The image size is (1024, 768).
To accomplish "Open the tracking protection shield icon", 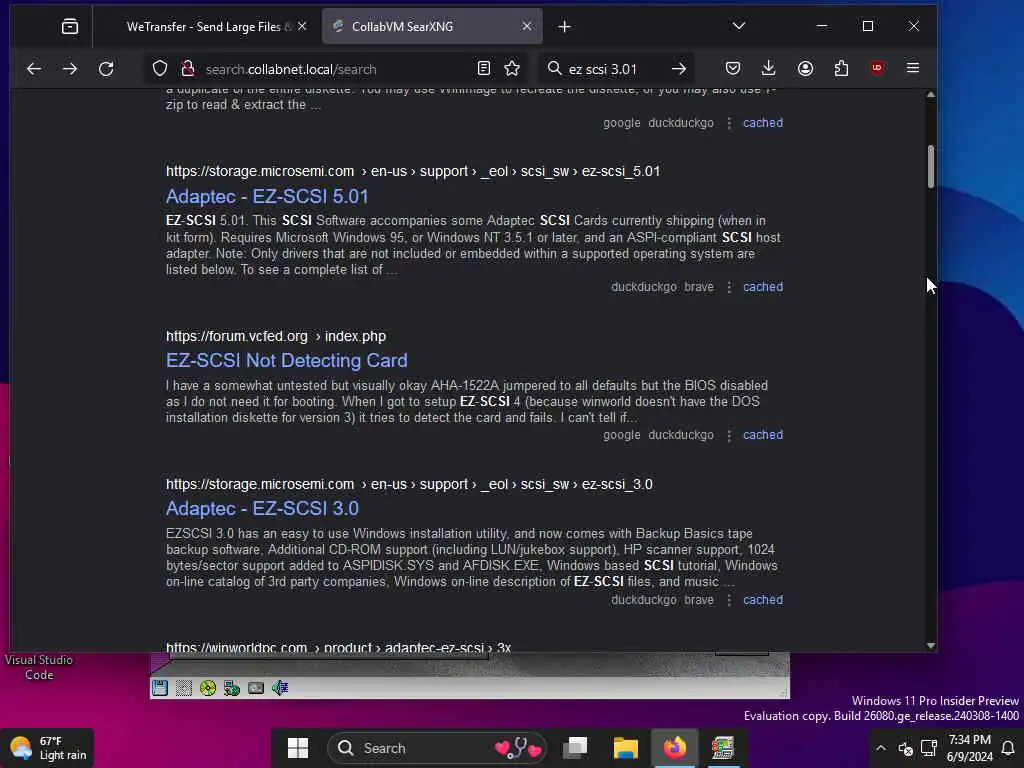I will coord(160,69).
